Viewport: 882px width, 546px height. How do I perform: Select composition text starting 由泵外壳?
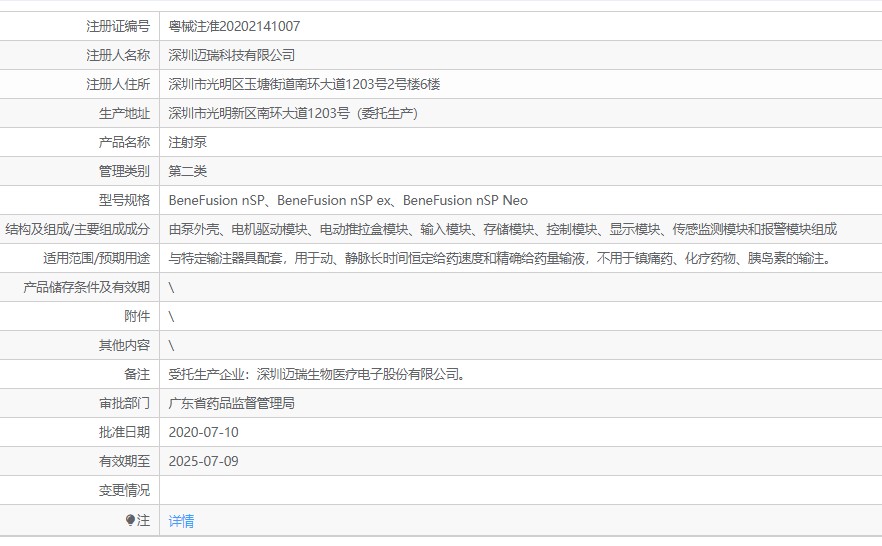(503, 229)
